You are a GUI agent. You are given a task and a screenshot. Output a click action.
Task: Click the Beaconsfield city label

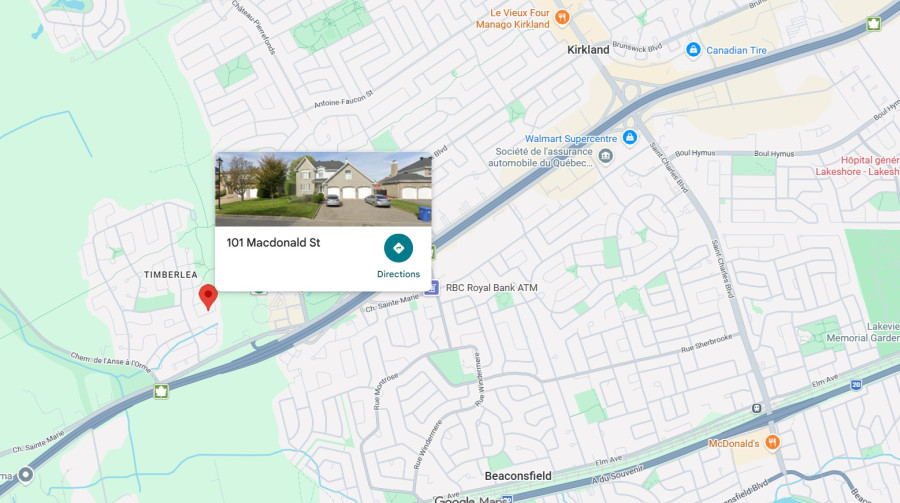coord(518,476)
